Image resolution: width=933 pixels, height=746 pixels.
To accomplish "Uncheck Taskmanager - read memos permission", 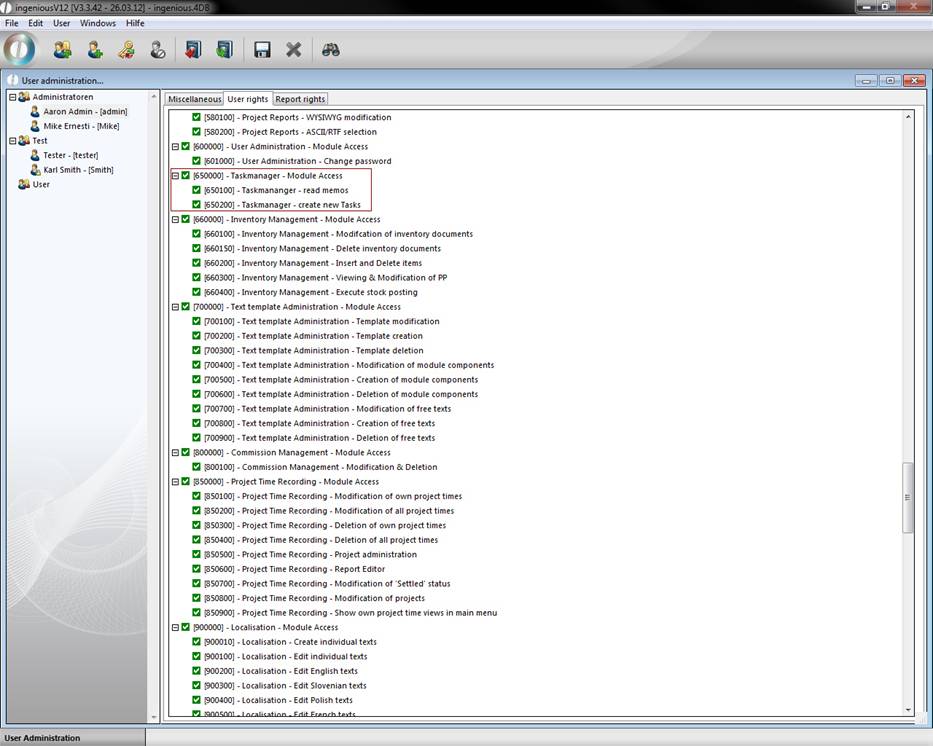I will [x=197, y=190].
